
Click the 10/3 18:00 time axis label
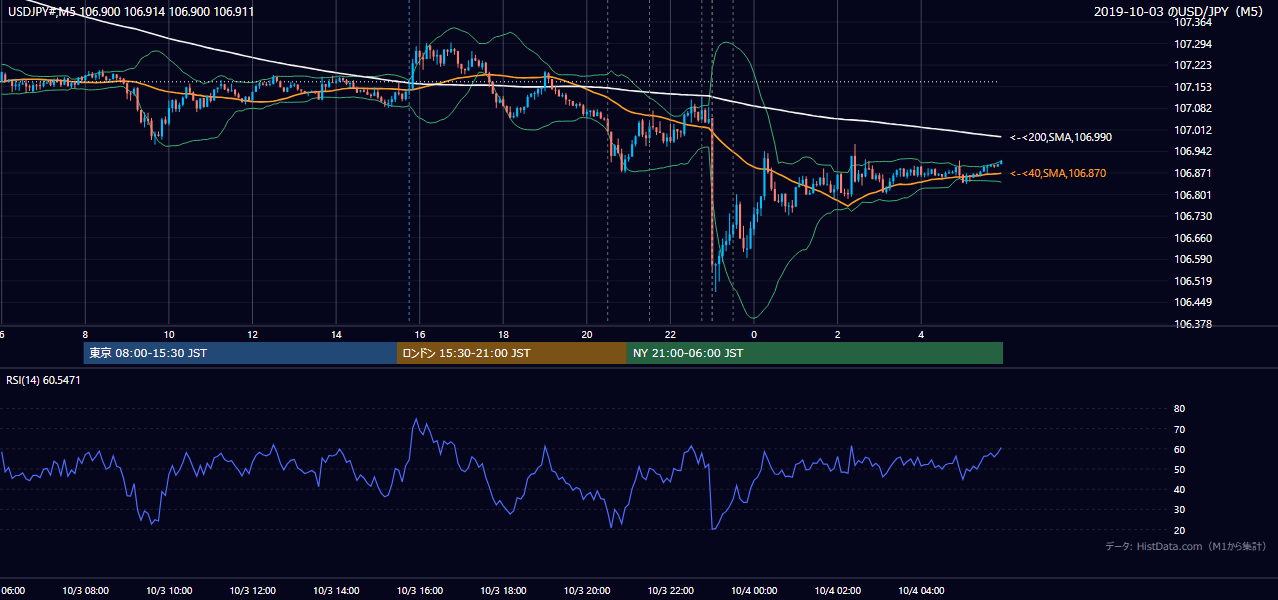pyautogui.click(x=503, y=591)
